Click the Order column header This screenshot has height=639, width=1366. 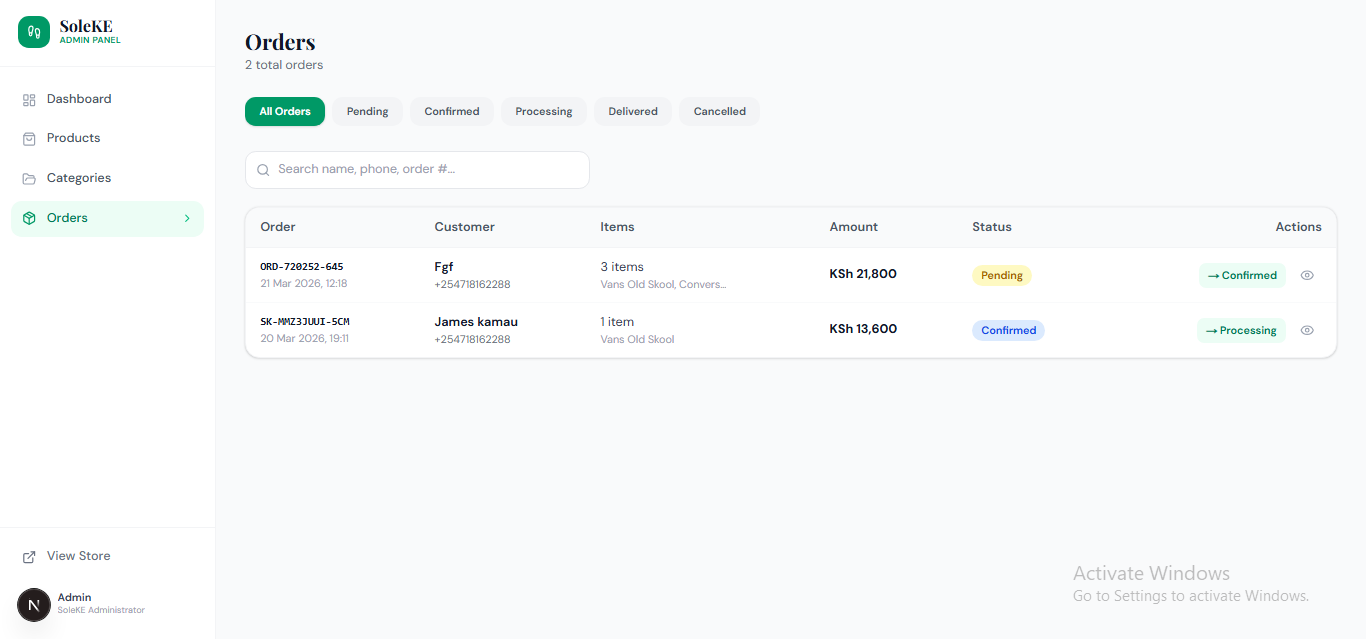pos(278,227)
